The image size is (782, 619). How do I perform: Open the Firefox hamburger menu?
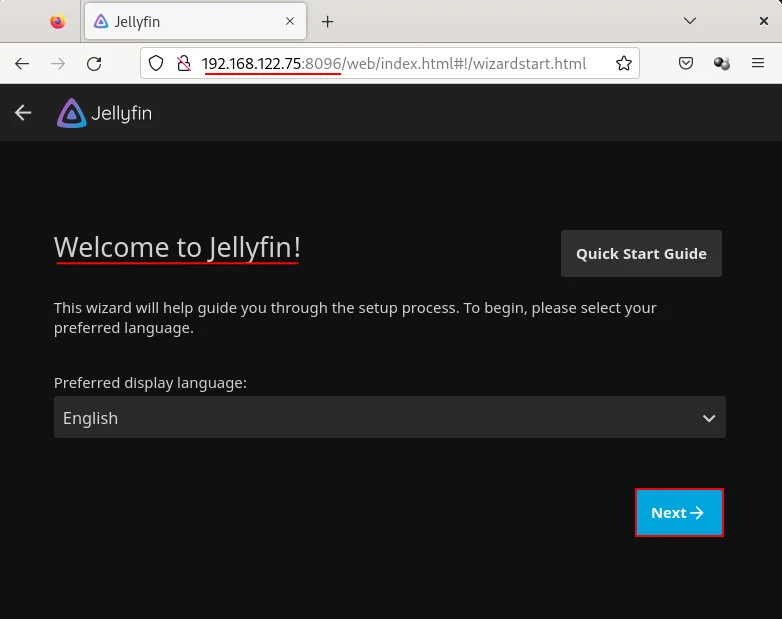758,63
